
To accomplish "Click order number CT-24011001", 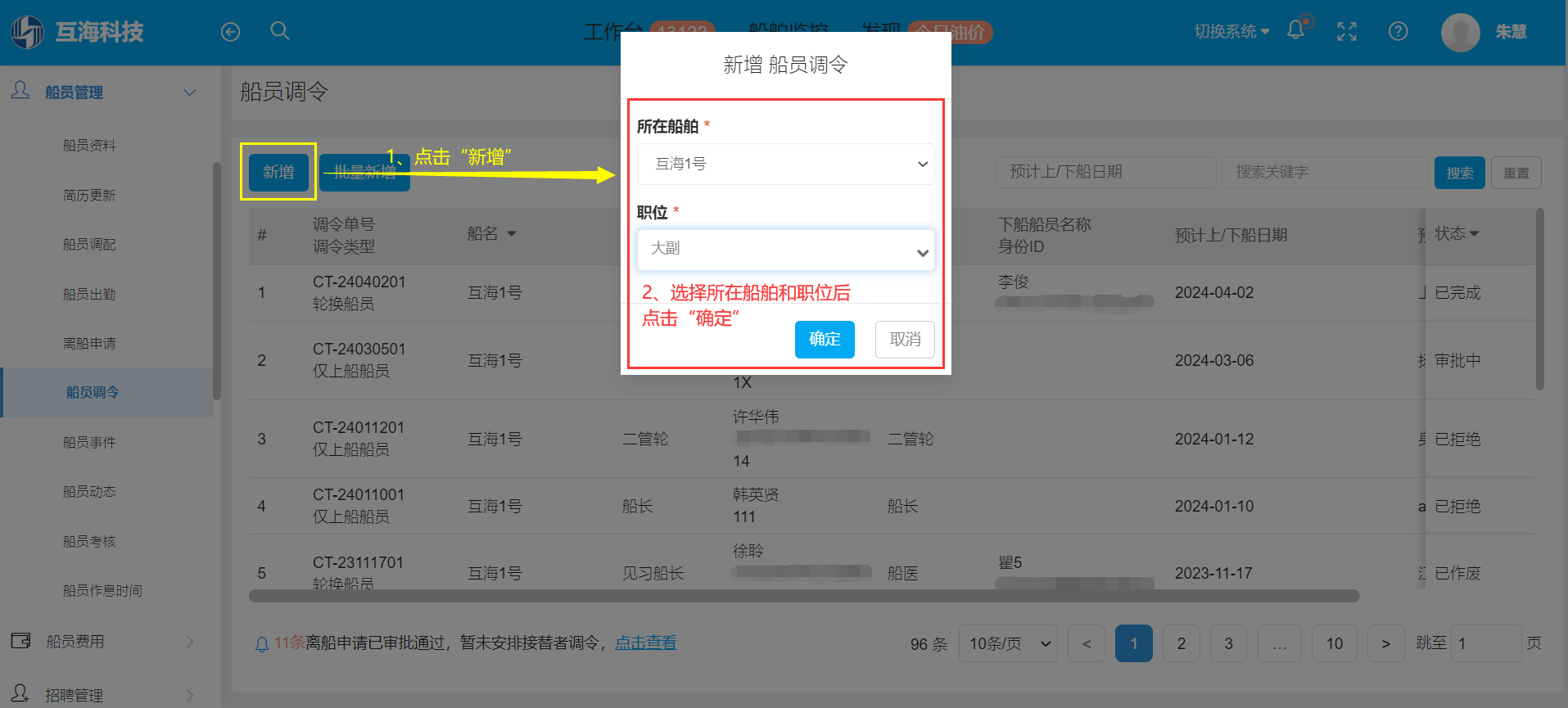I will pos(359,494).
